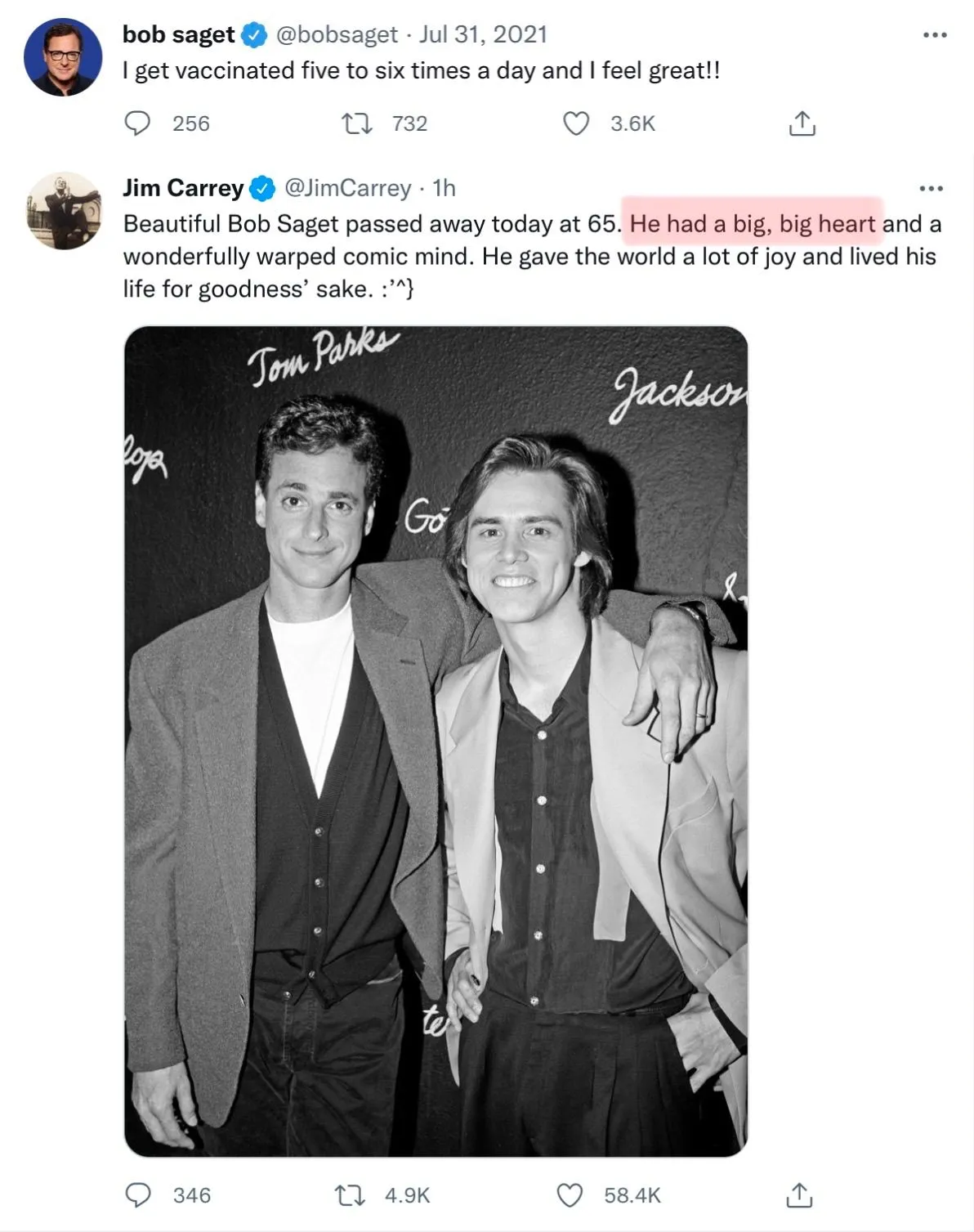The width and height of the screenshot is (974, 1232).
Task: Open the Jul 31, 2021 timestamp
Action: 483,34
